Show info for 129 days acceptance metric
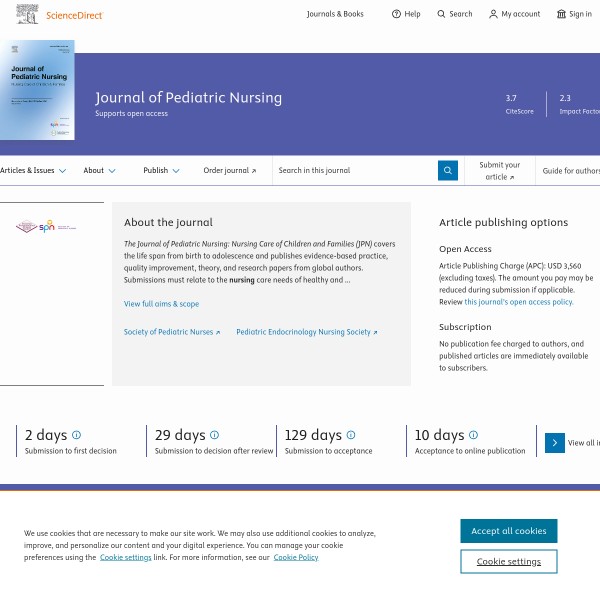The image size is (600, 600). pyautogui.click(x=351, y=435)
